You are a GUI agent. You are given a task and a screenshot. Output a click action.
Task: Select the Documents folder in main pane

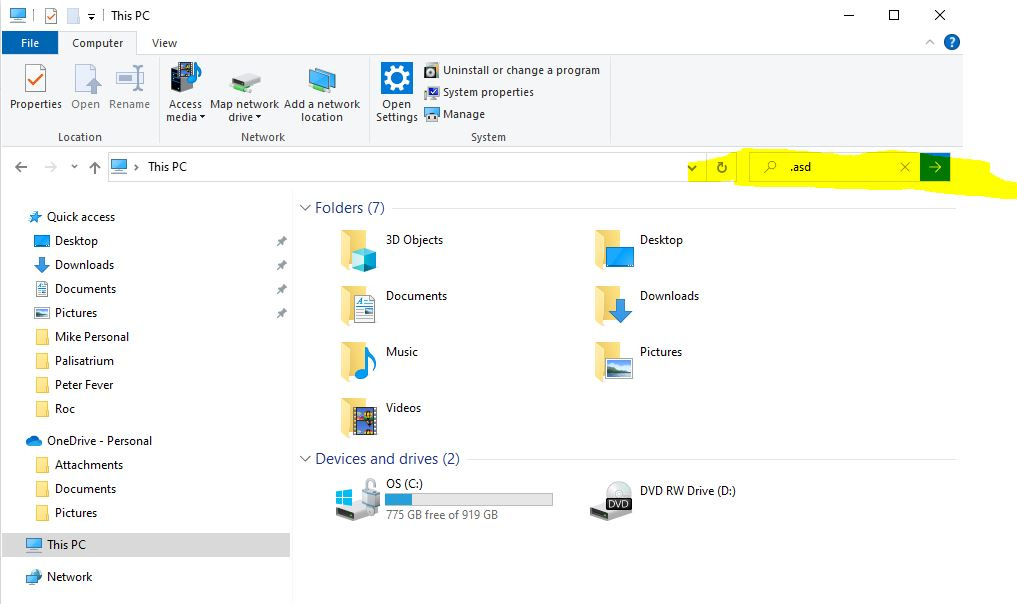tap(394, 306)
